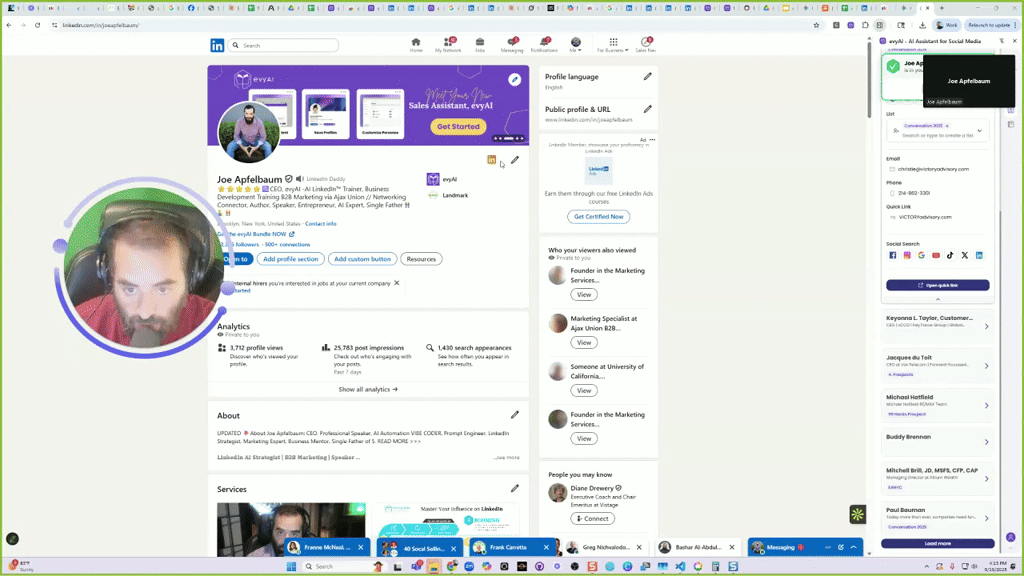
Task: Expand the evyAI List dropdown
Action: point(980,131)
